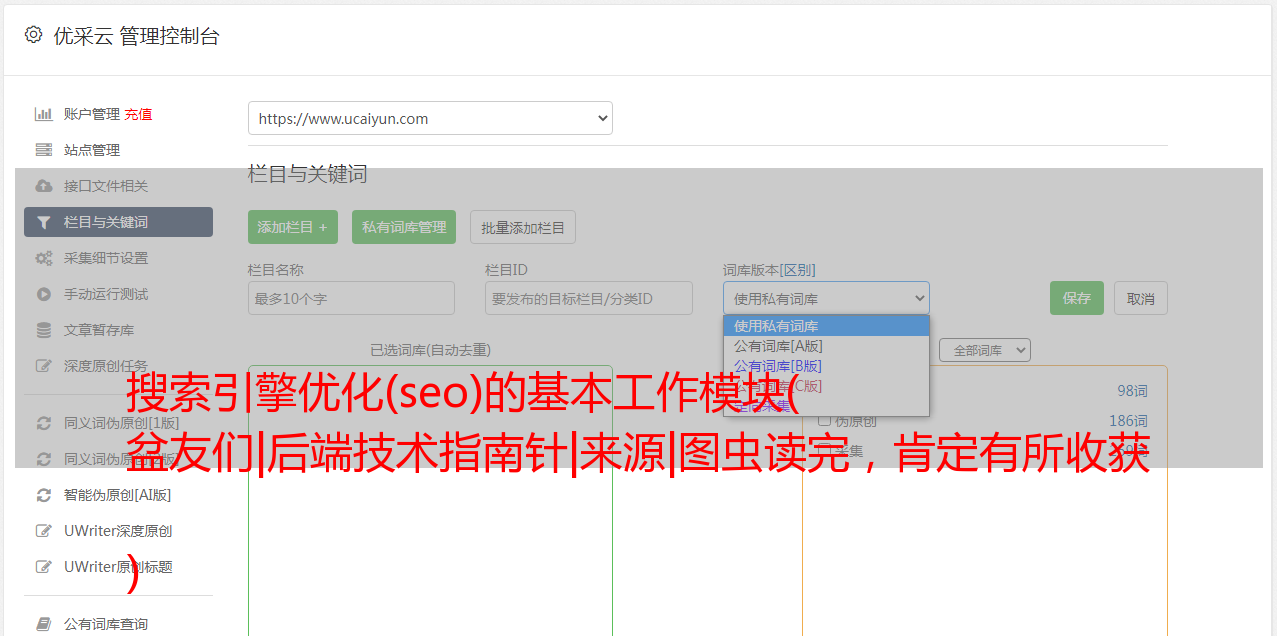This screenshot has width=1277, height=636.
Task: Click the bar chart icon for 账户管理
Action: point(44,114)
